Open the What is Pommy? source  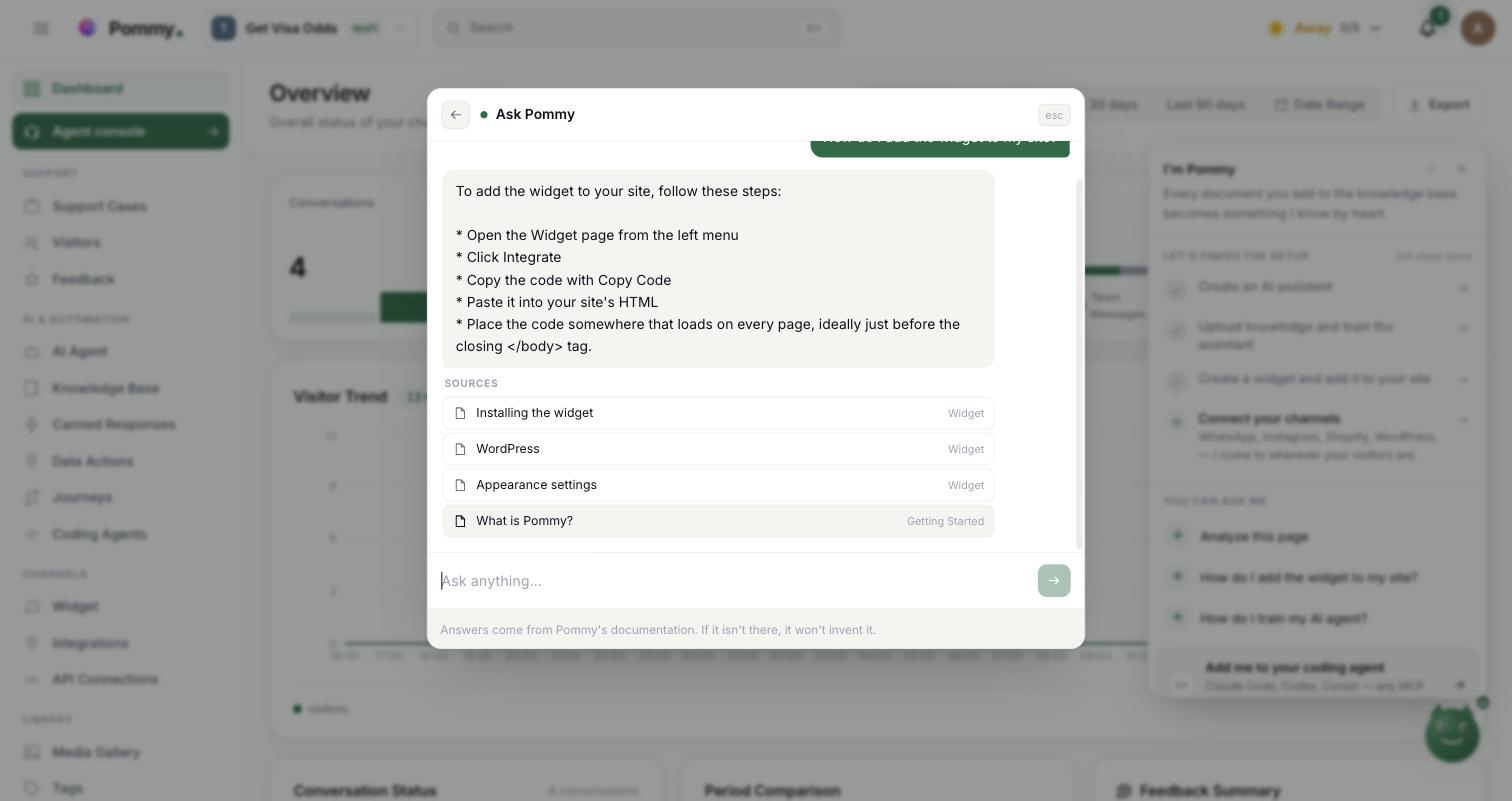pyautogui.click(x=718, y=521)
